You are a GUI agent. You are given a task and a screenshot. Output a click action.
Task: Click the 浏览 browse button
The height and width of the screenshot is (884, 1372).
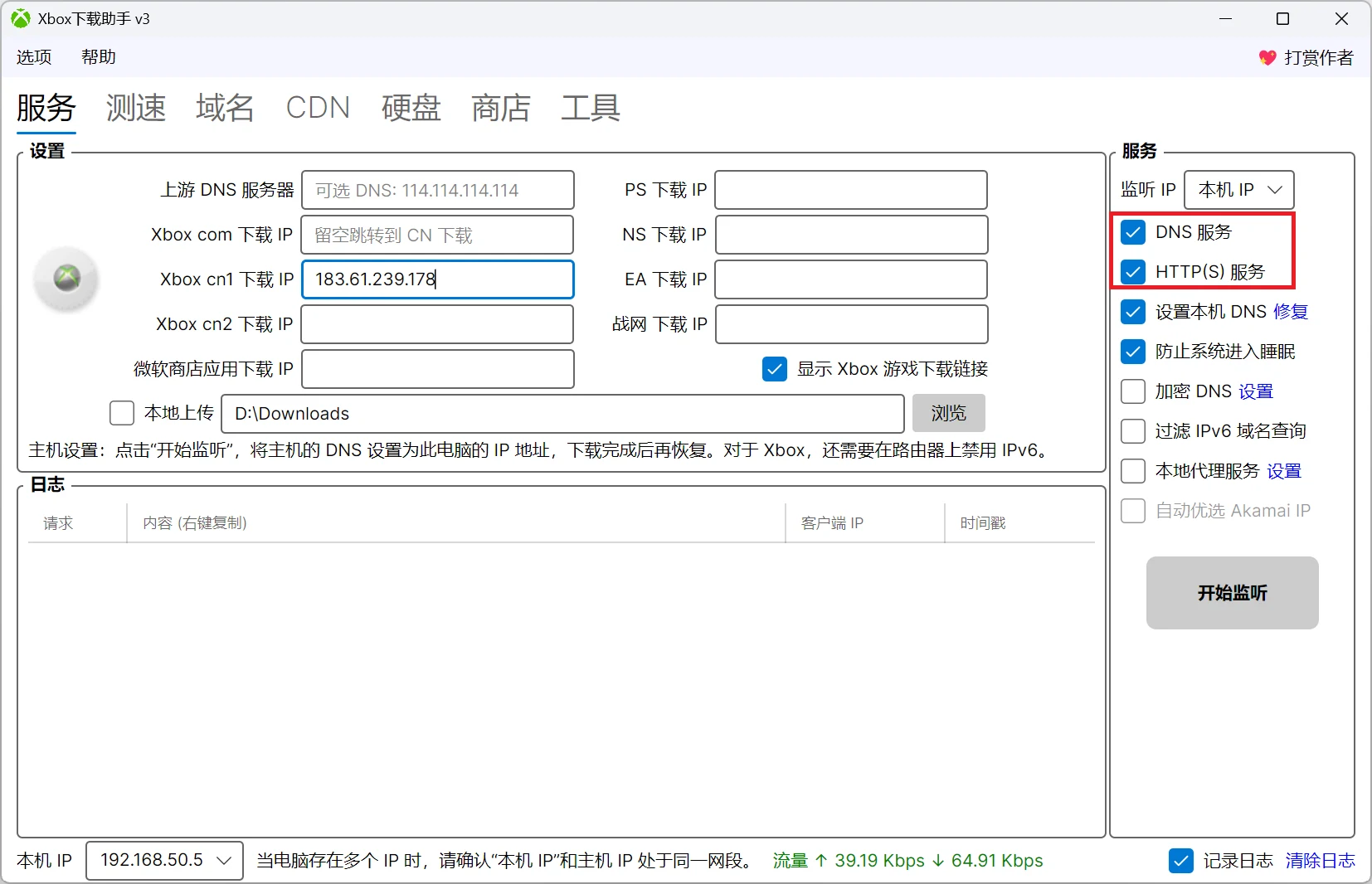[x=949, y=413]
